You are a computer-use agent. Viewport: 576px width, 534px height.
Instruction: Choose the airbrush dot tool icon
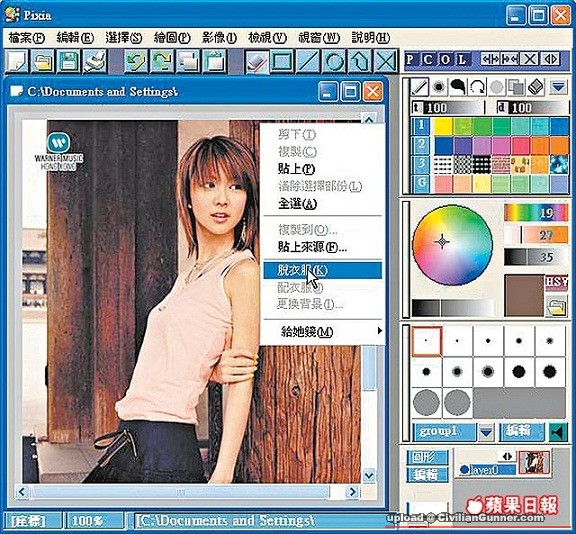click(x=438, y=87)
